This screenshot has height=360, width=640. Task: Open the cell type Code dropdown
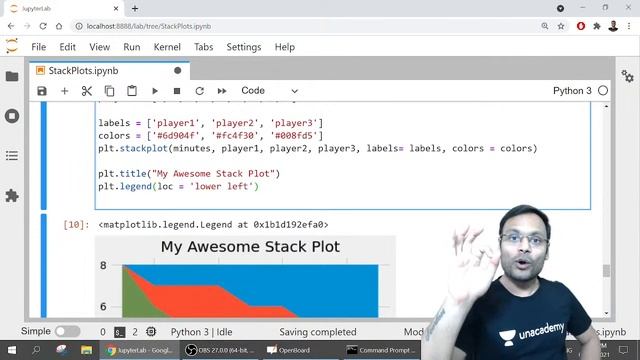click(x=269, y=91)
